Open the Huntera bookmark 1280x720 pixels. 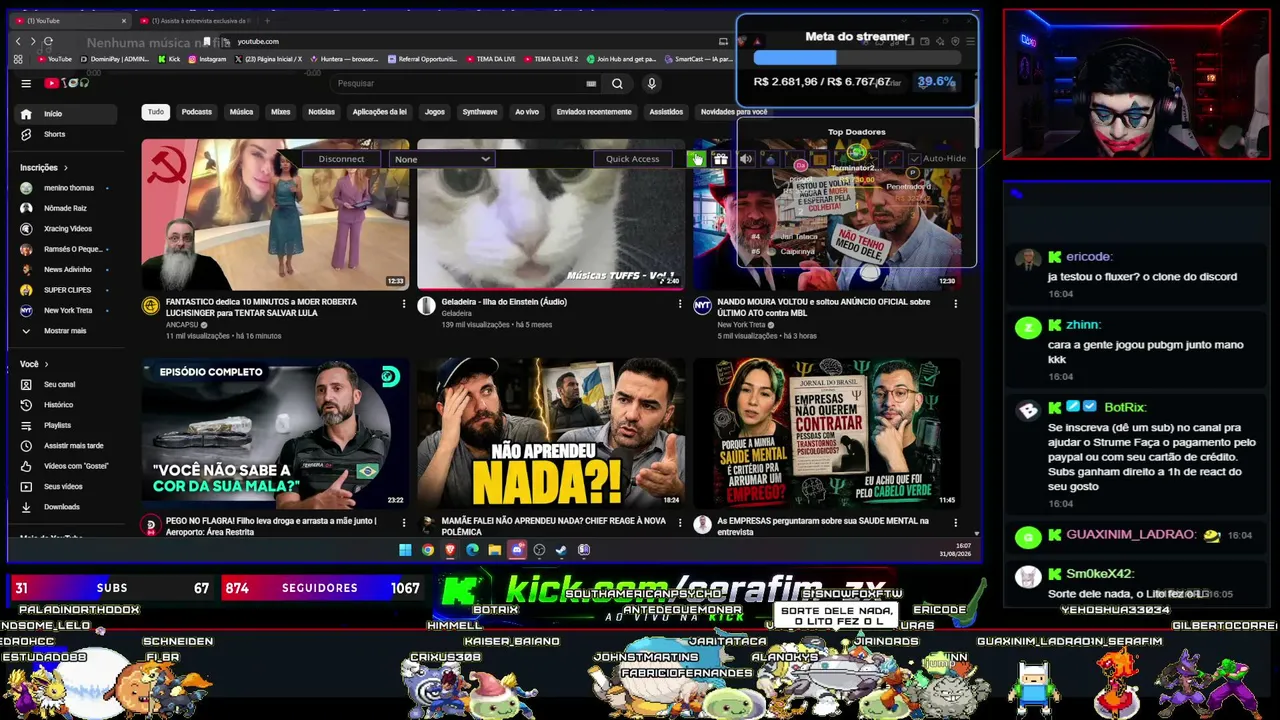click(x=344, y=59)
